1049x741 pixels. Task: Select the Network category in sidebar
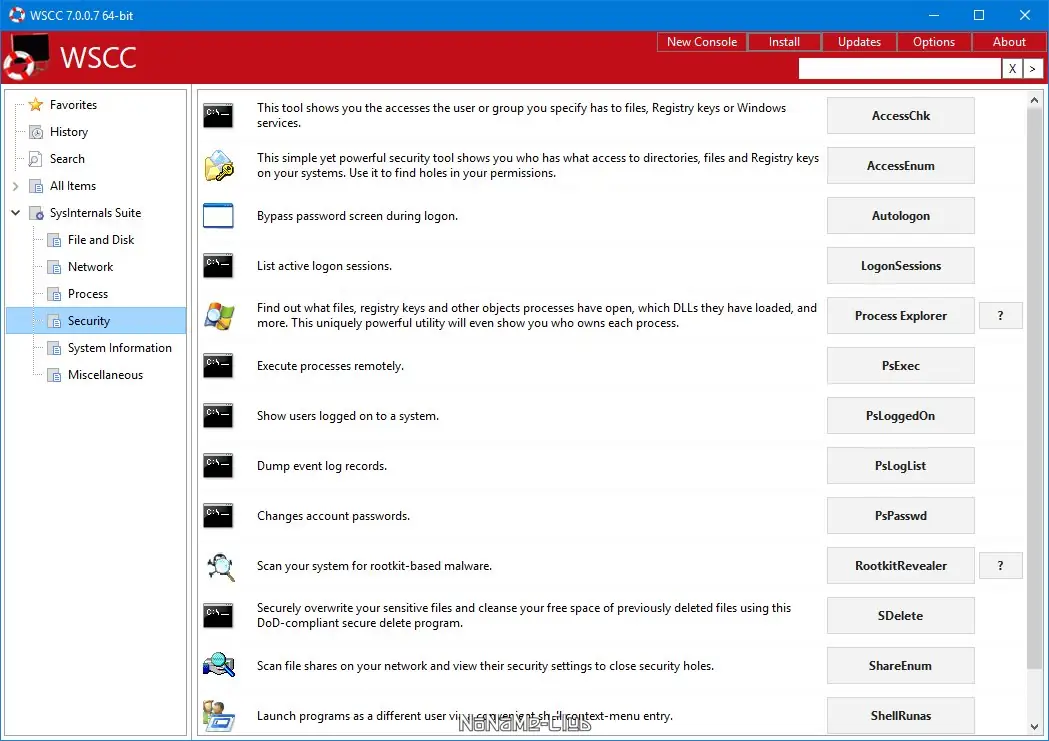(x=89, y=266)
